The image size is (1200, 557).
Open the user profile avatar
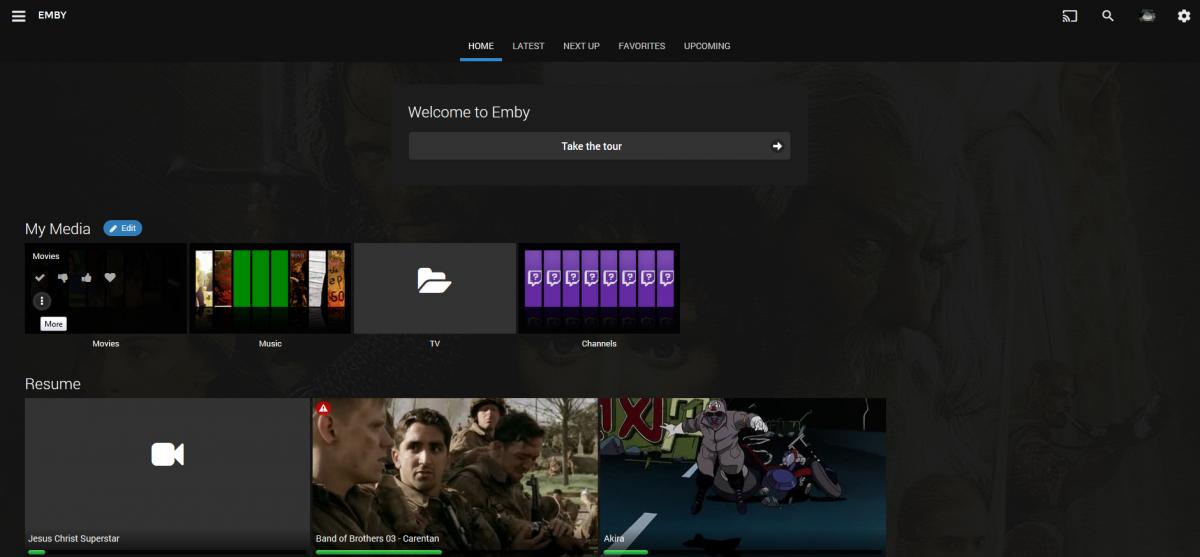(x=1147, y=16)
